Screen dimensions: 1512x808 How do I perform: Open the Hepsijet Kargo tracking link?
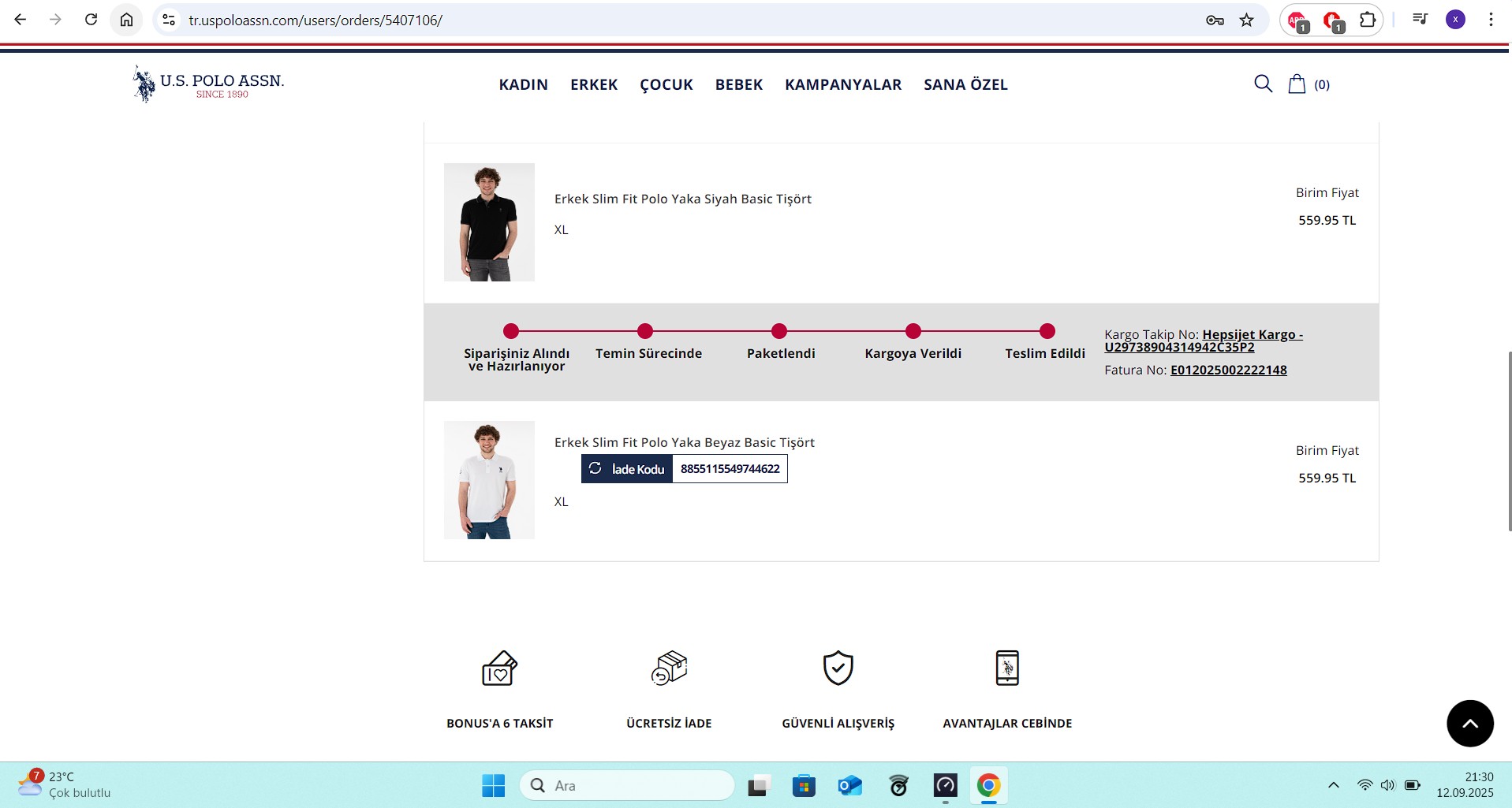(x=1203, y=341)
